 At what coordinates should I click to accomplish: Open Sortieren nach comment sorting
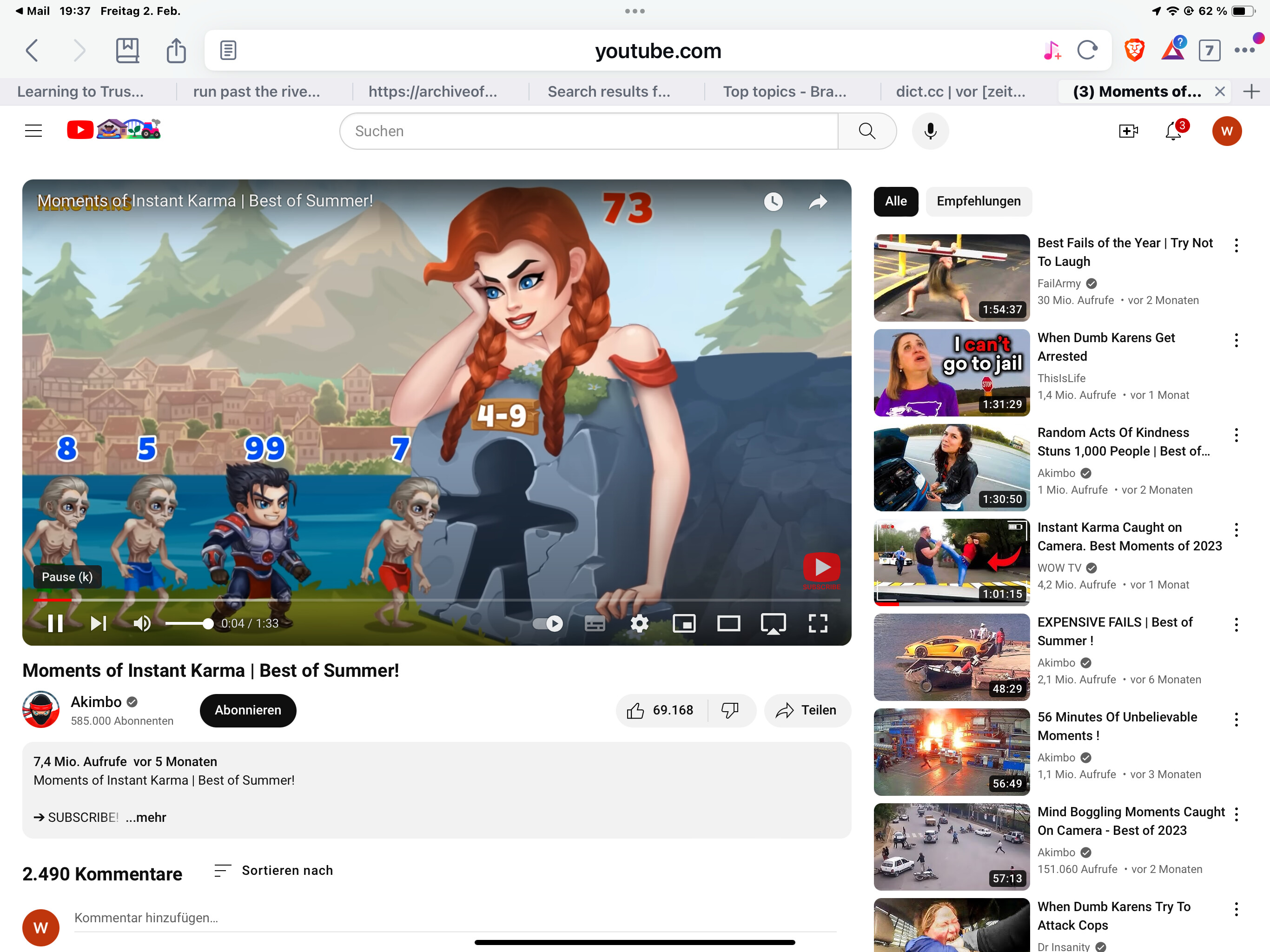pyautogui.click(x=273, y=871)
